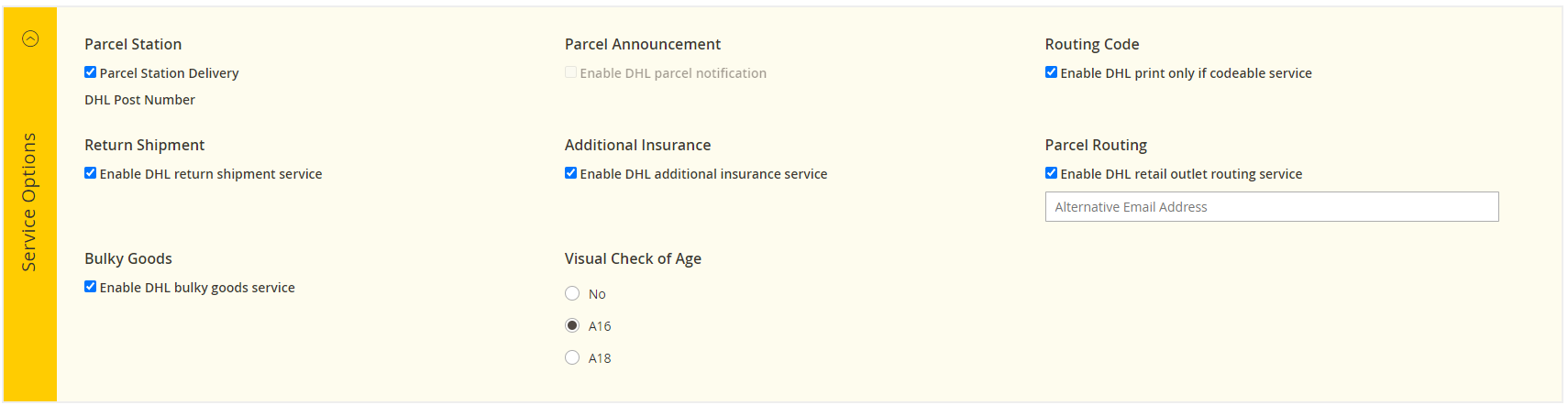Uncheck print only if codeable service
The height and width of the screenshot is (405, 1568).
pyautogui.click(x=1051, y=72)
